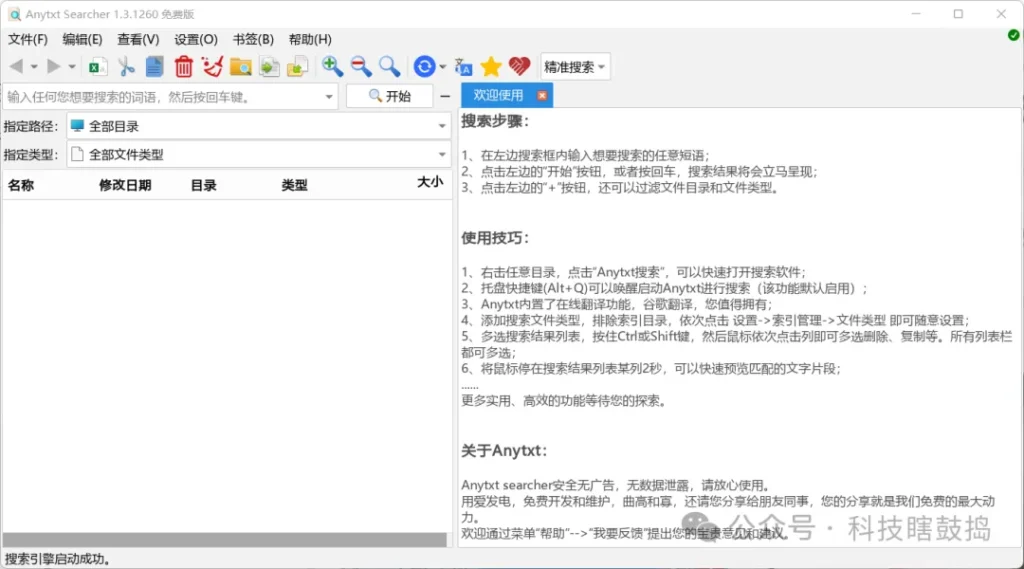Click the 搜索步骤 heading text
Screen dimensions: 1024x569
coord(494,121)
